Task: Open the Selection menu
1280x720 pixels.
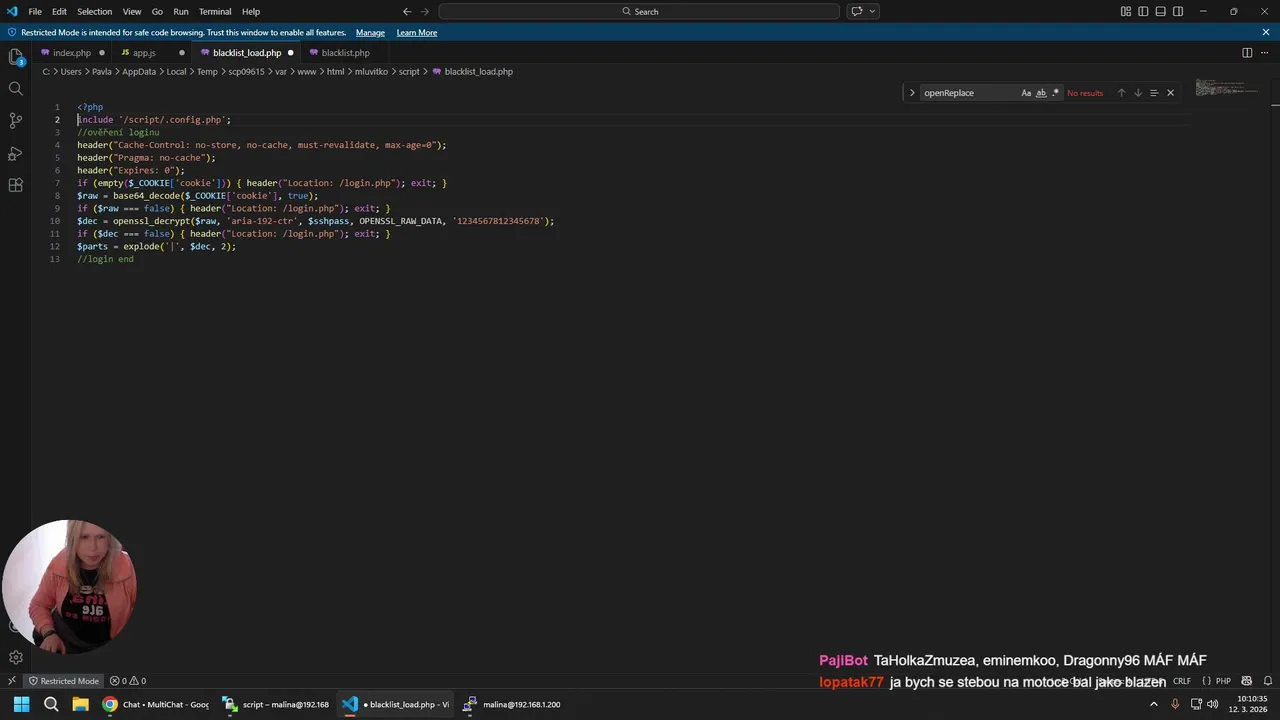Action: click(x=95, y=11)
